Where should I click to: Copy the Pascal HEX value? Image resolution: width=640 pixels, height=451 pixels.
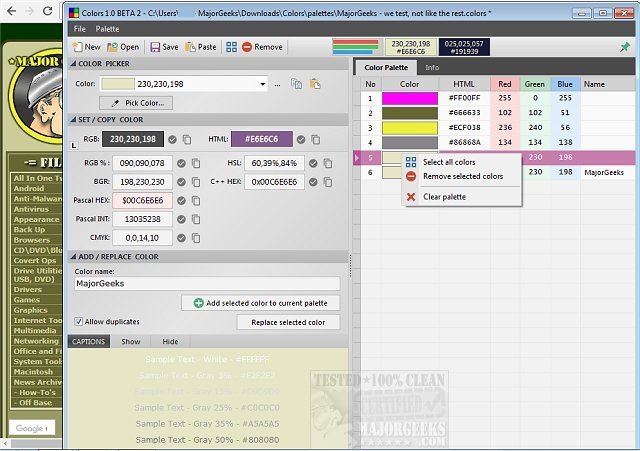tap(196, 201)
